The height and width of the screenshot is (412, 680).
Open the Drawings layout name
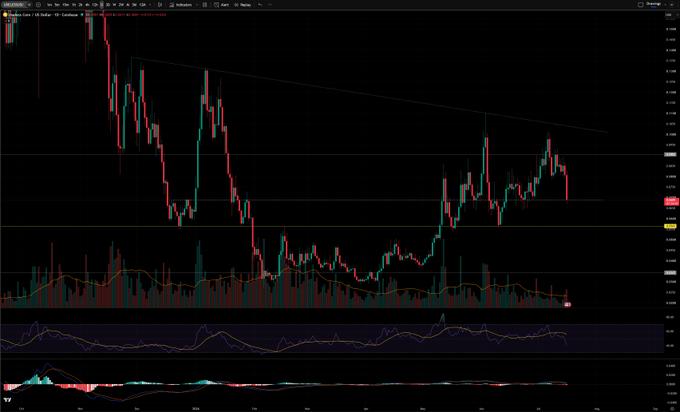[x=654, y=4]
